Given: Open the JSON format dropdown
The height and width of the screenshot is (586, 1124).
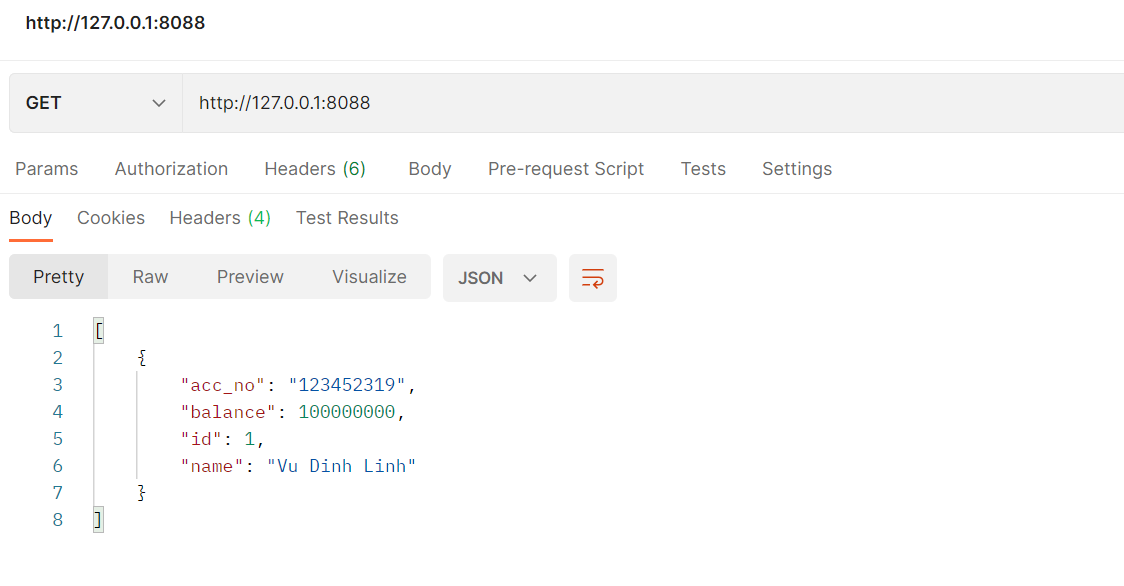Looking at the screenshot, I should click(499, 277).
